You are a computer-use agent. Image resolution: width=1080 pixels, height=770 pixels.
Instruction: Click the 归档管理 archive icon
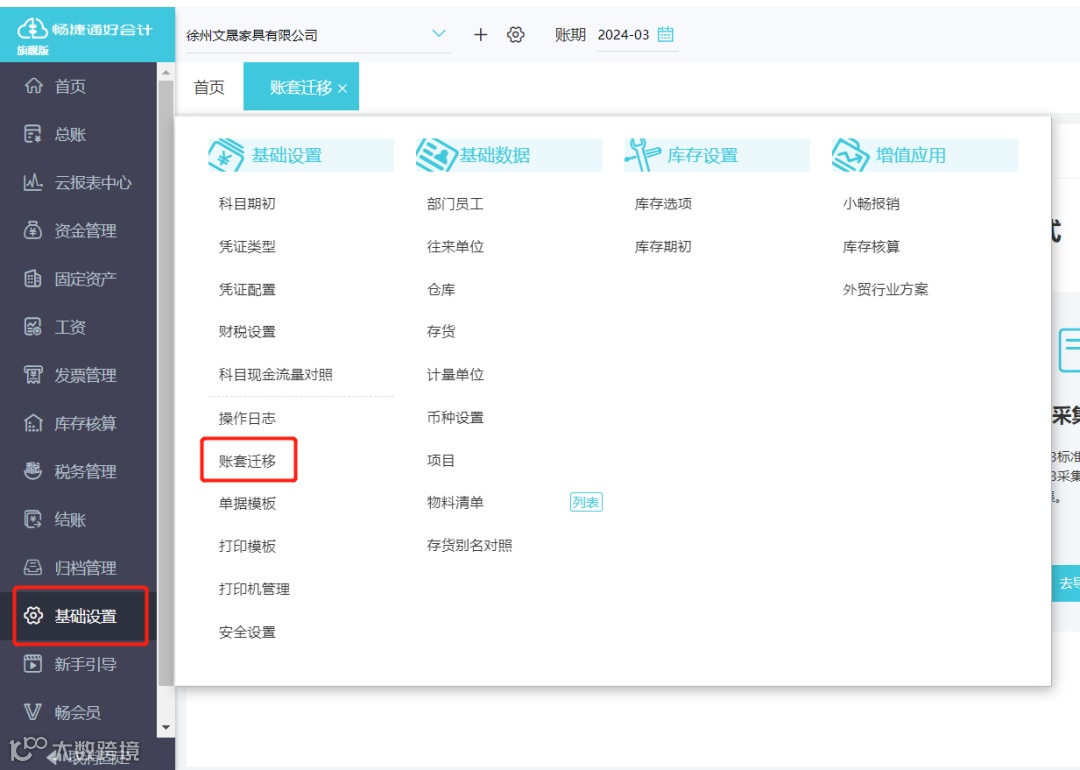pyautogui.click(x=33, y=568)
